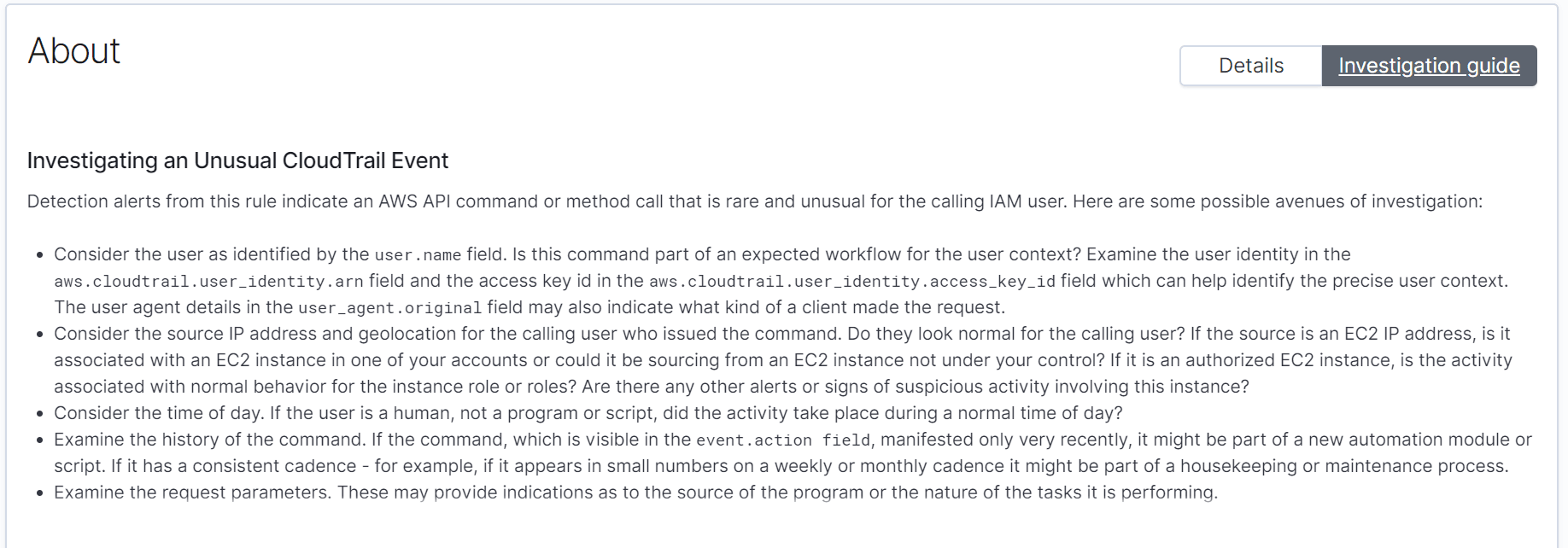Click the Investigation guide underlined label

(1430, 65)
